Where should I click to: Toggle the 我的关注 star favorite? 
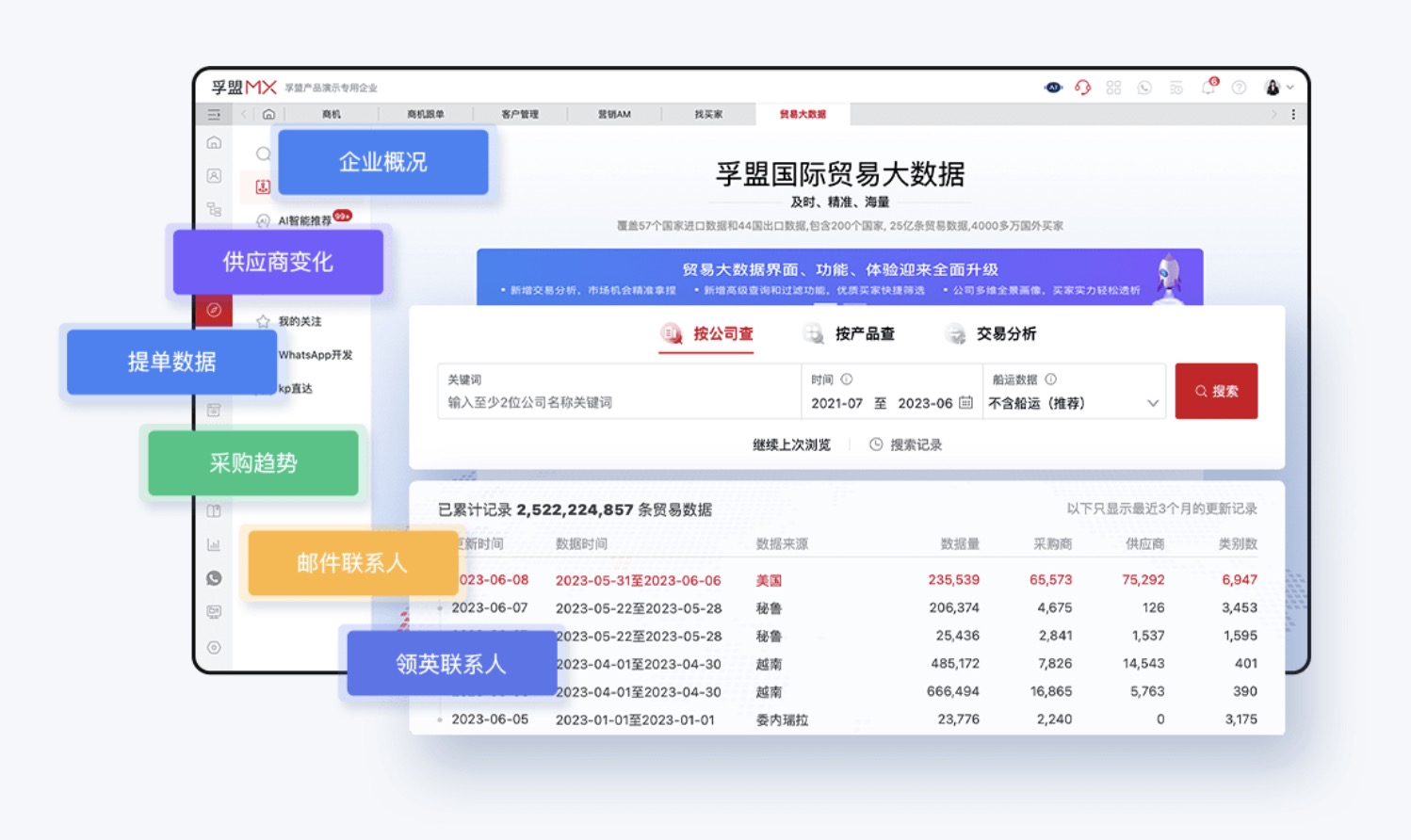(263, 321)
